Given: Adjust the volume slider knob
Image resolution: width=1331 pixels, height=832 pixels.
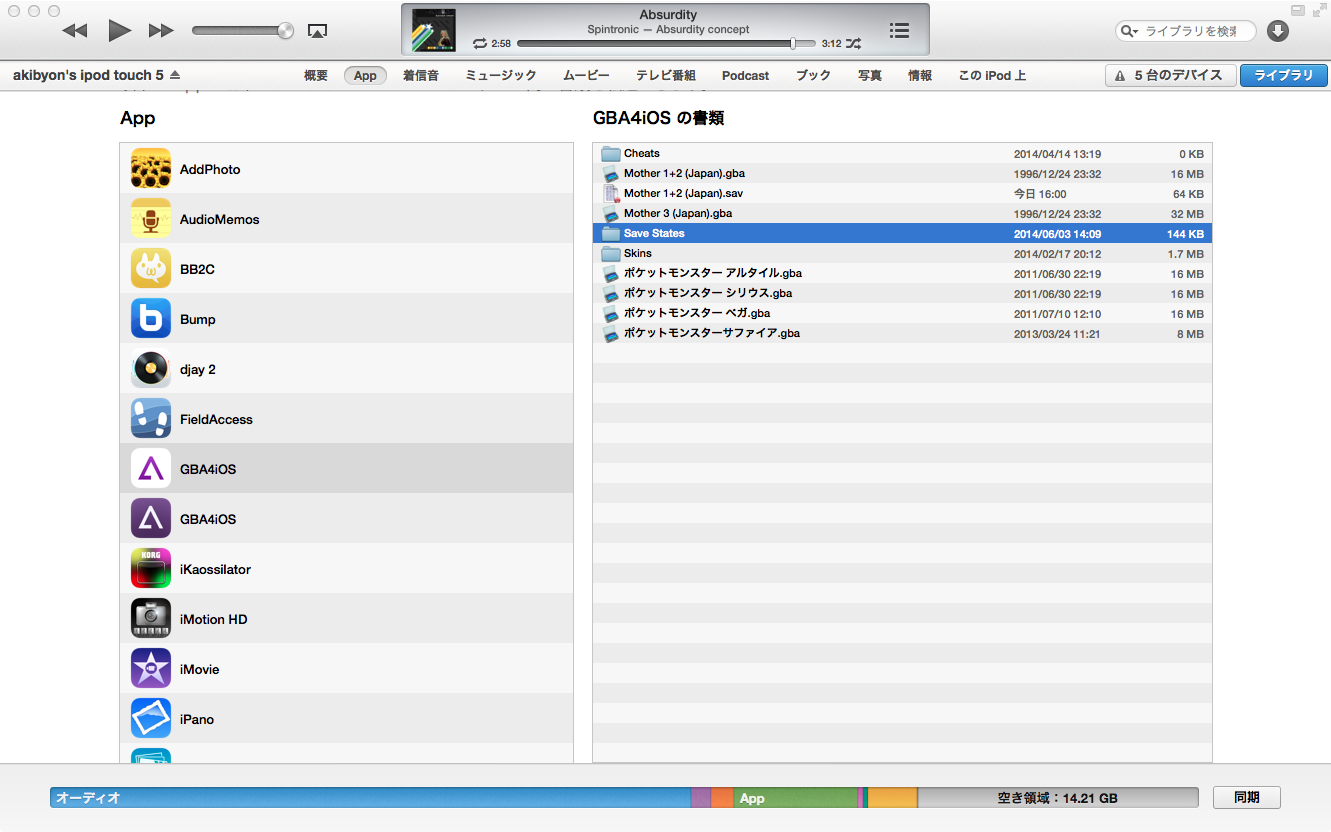Looking at the screenshot, I should click(x=286, y=31).
